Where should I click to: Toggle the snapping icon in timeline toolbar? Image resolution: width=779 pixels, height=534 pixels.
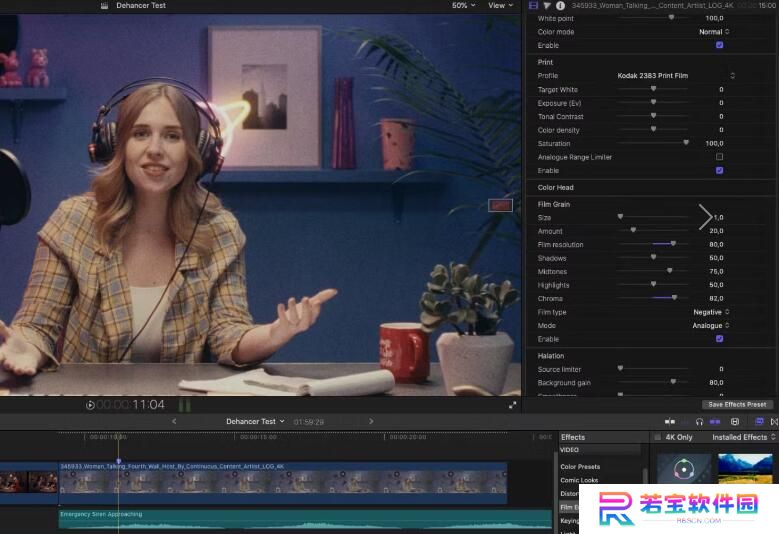pos(715,422)
